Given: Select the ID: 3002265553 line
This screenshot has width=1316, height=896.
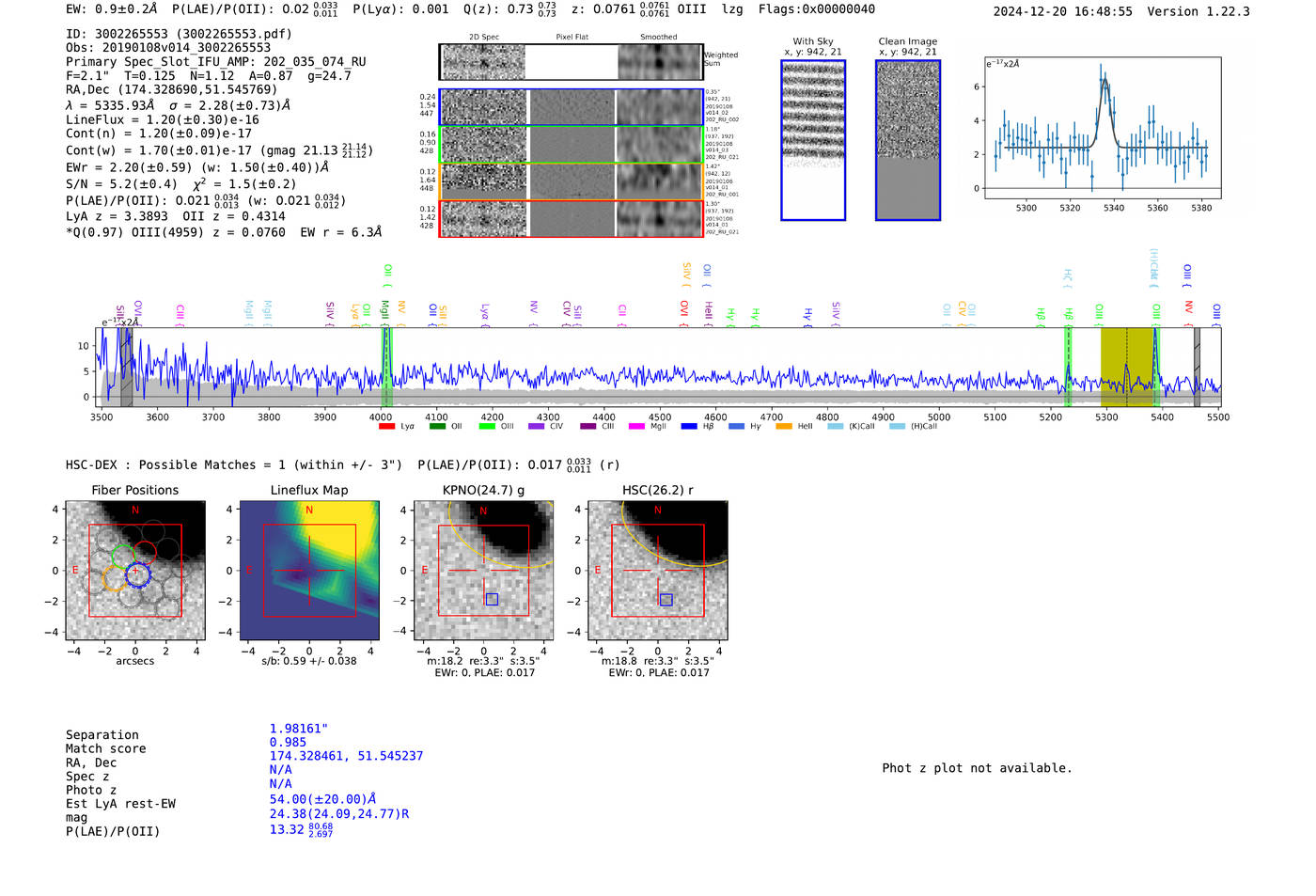Looking at the screenshot, I should (179, 34).
